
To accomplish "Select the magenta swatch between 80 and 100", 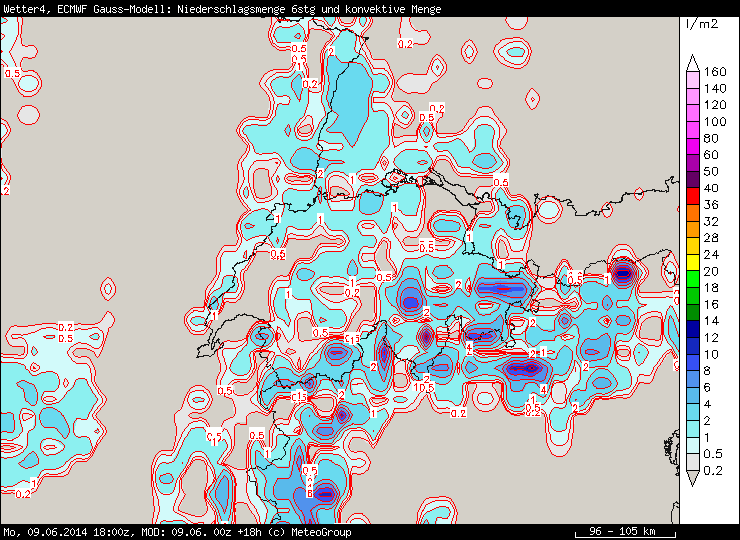I will tap(693, 129).
